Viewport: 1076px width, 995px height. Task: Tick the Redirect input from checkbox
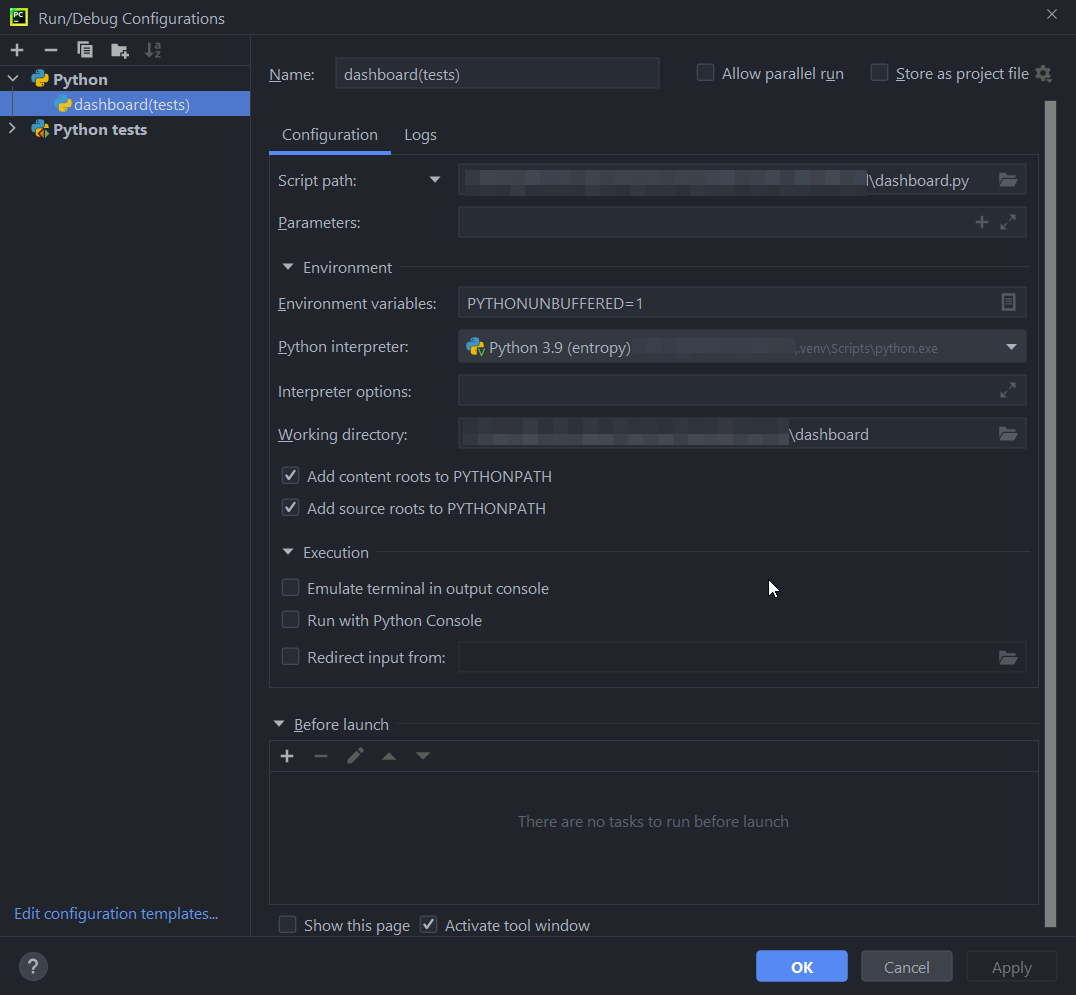pos(290,657)
